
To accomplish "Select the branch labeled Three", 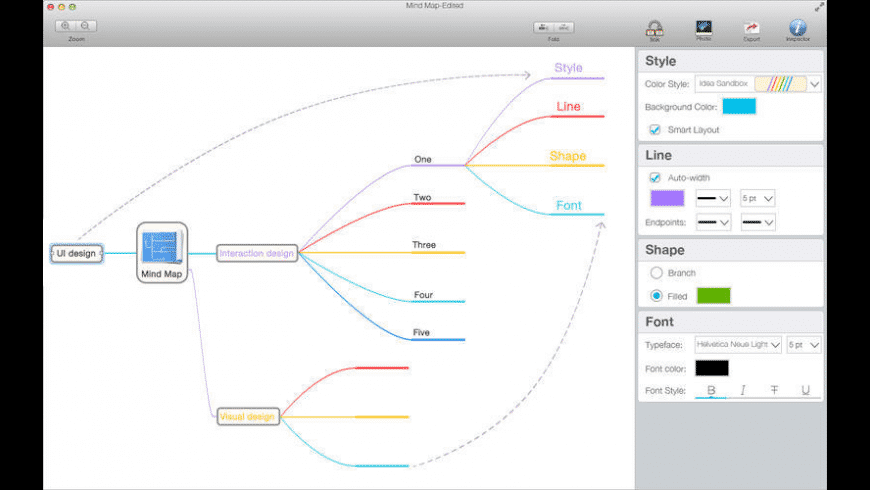I will point(424,245).
